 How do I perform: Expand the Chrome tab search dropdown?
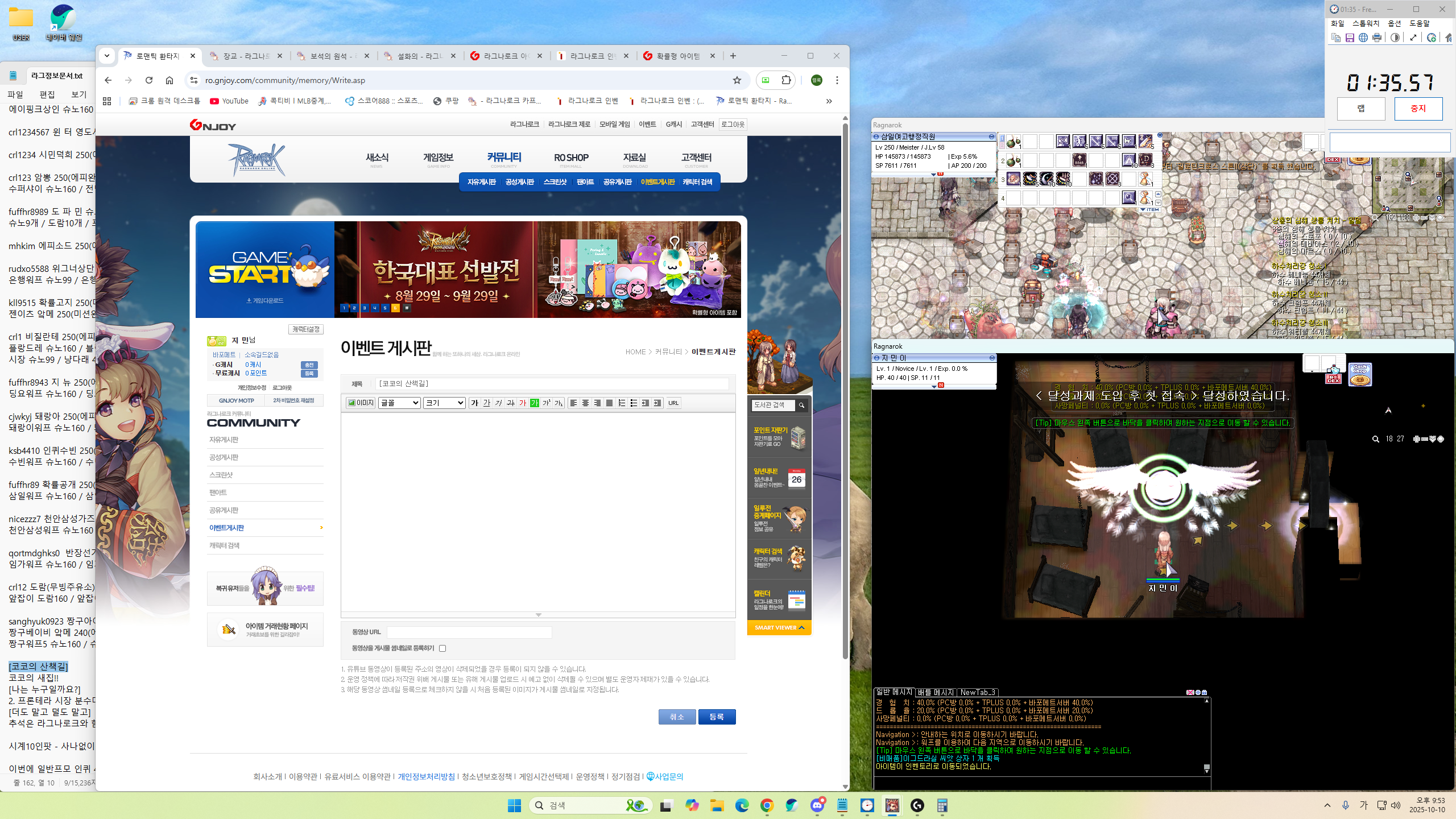tap(107, 56)
